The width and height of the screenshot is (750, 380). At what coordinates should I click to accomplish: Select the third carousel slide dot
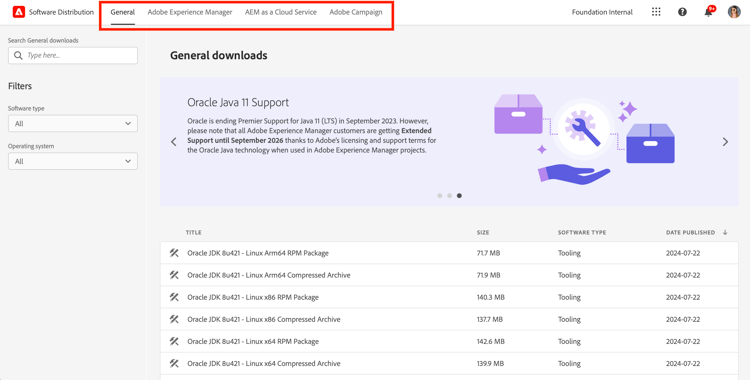tap(459, 195)
